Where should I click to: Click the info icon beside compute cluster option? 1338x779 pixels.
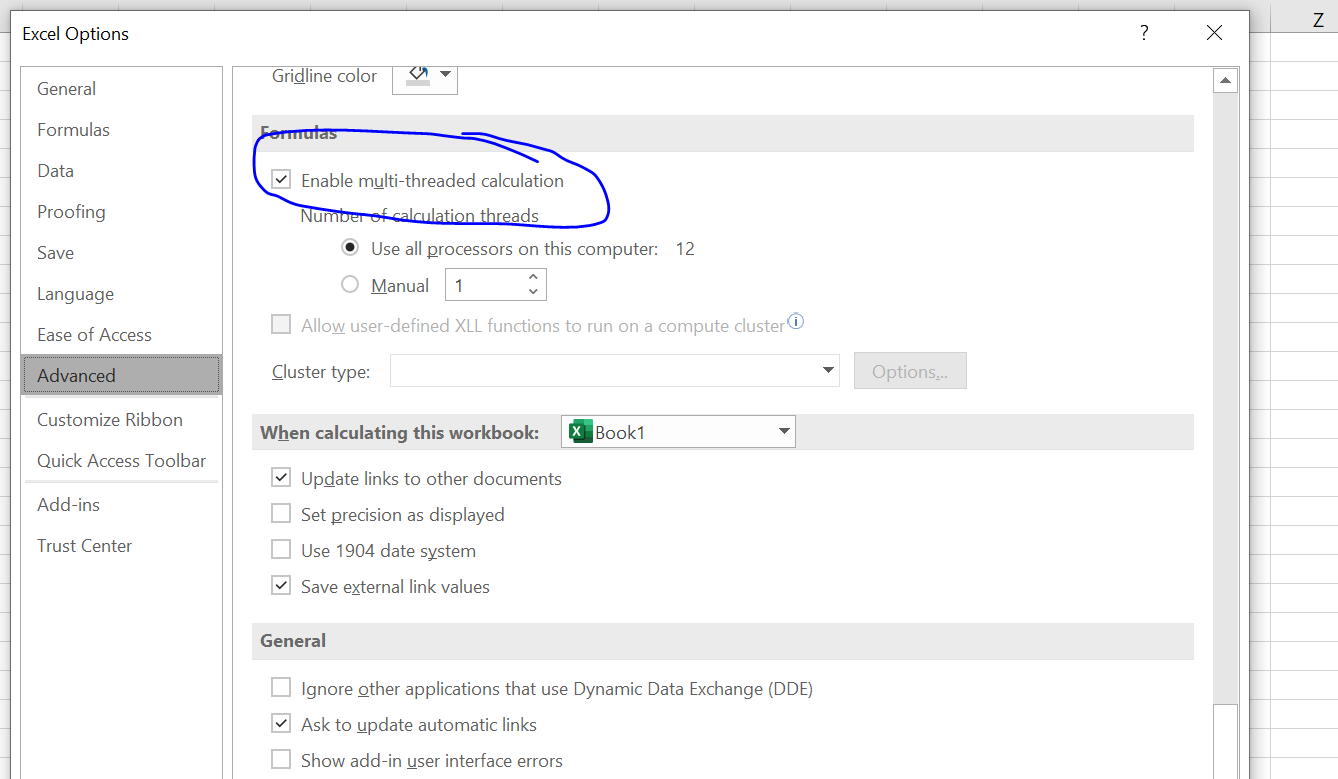click(x=795, y=319)
